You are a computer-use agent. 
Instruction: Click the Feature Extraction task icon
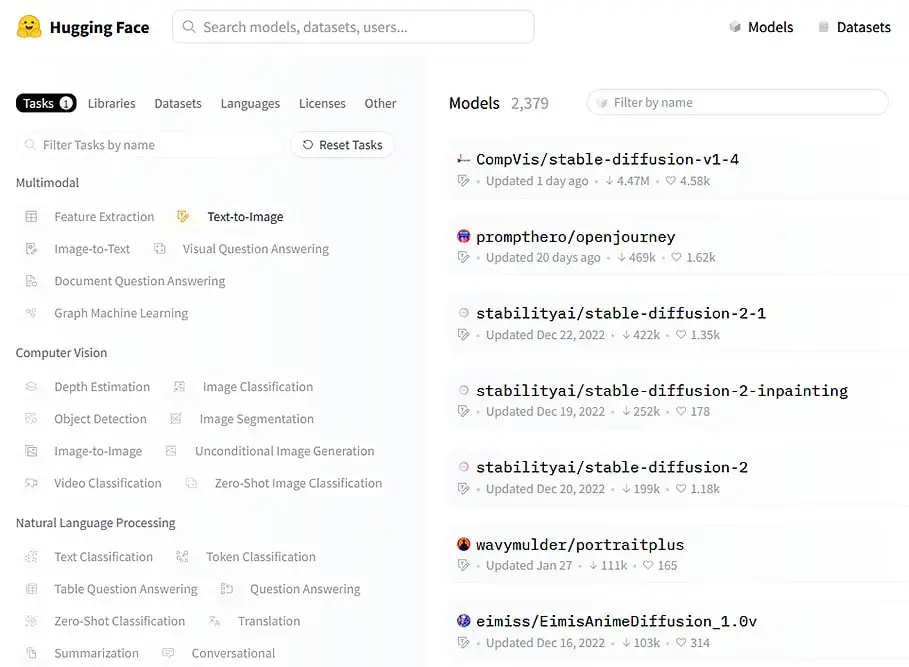point(31,217)
